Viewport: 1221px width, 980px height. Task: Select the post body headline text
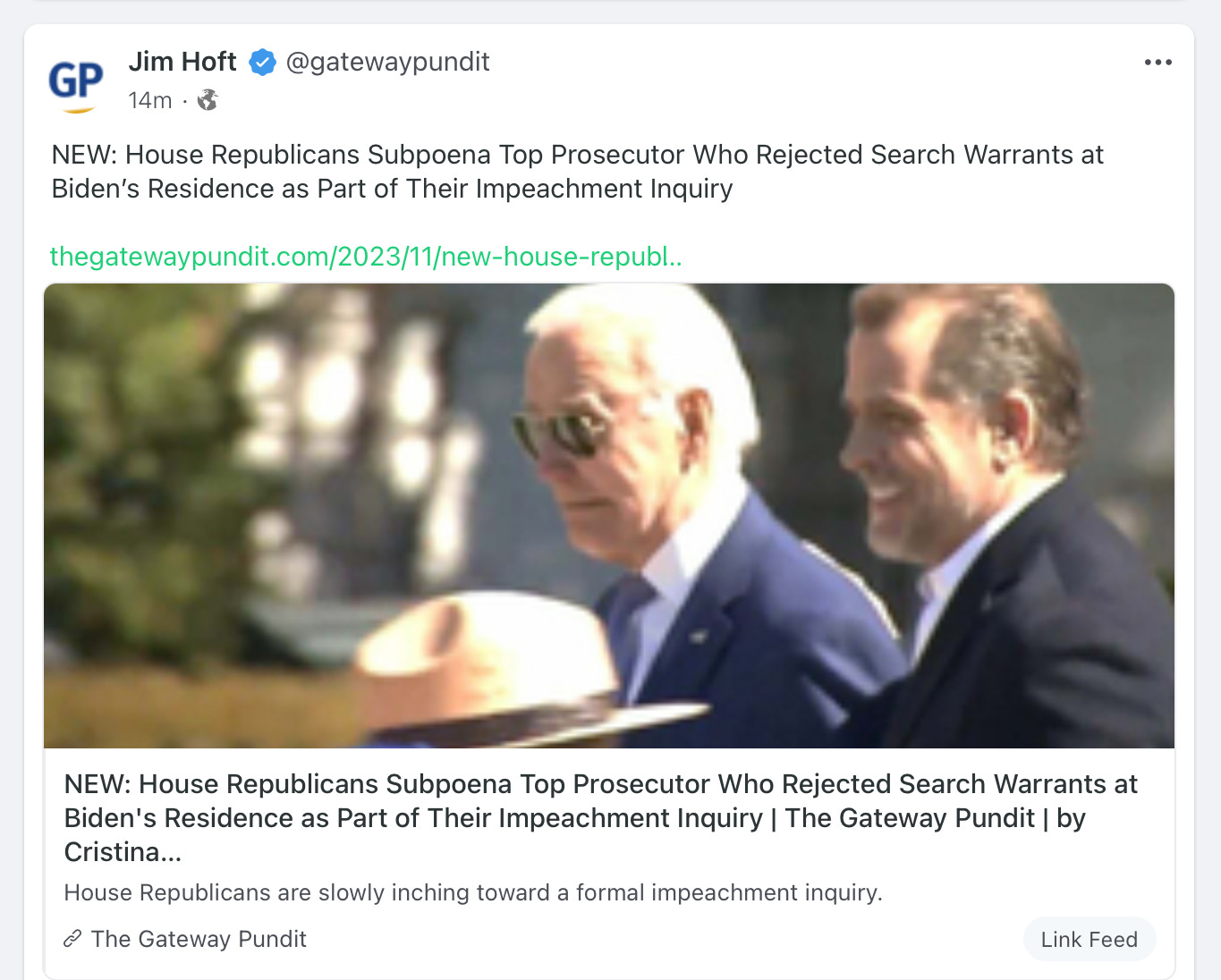[577, 172]
